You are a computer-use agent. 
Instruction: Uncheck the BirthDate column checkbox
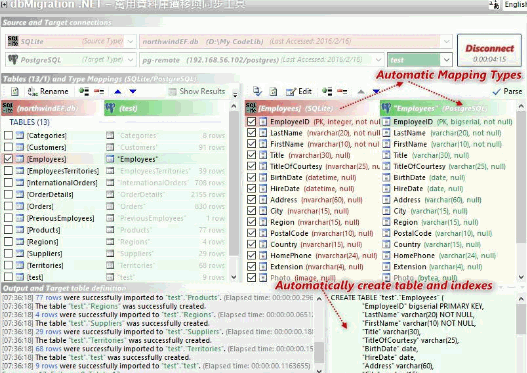pos(251,177)
